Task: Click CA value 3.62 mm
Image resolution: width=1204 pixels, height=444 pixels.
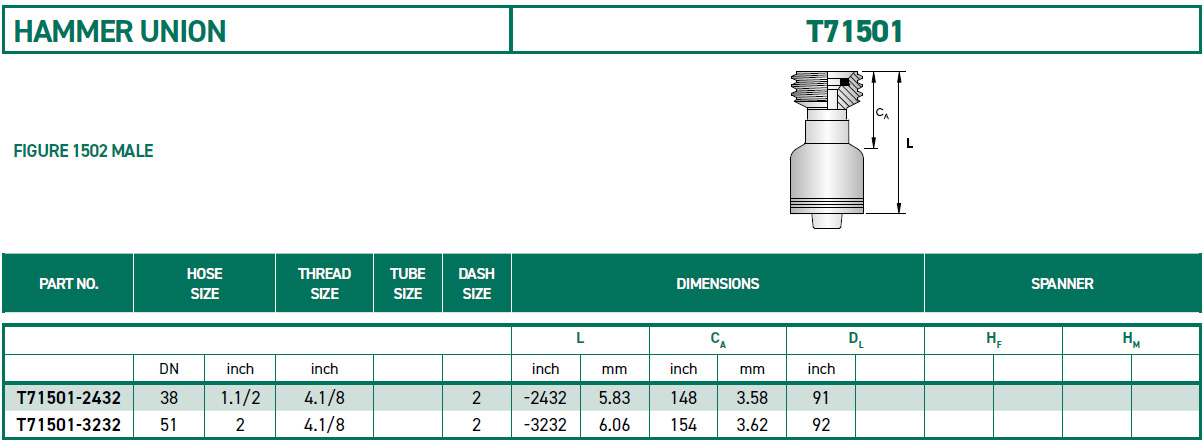Action: pos(752,425)
